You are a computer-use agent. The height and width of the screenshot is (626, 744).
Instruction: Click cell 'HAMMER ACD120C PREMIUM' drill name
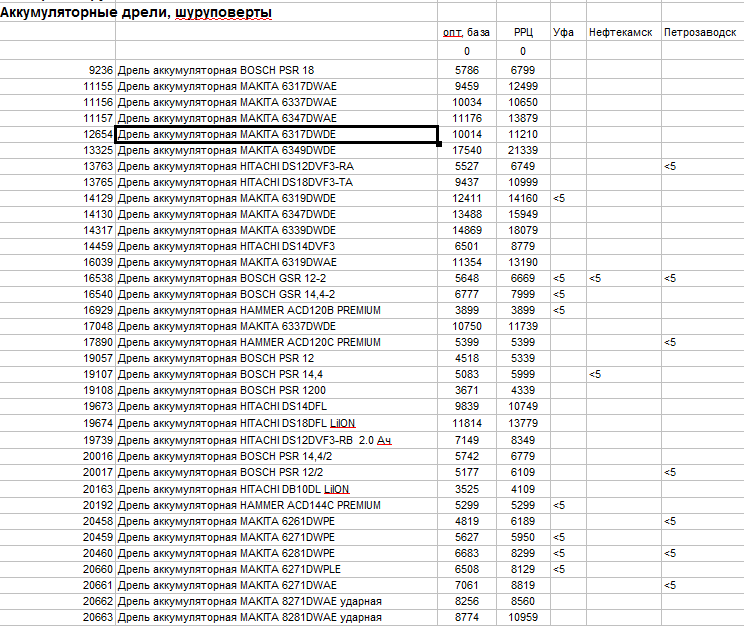pos(276,342)
